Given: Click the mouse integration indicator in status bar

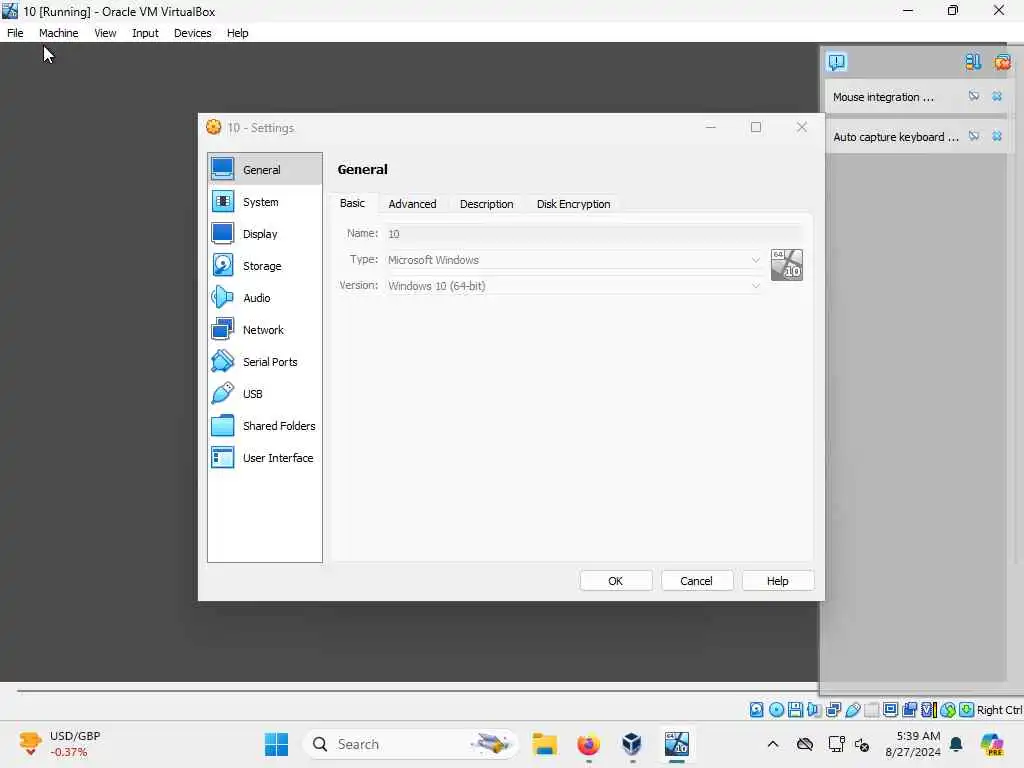Looking at the screenshot, I should pos(948,710).
